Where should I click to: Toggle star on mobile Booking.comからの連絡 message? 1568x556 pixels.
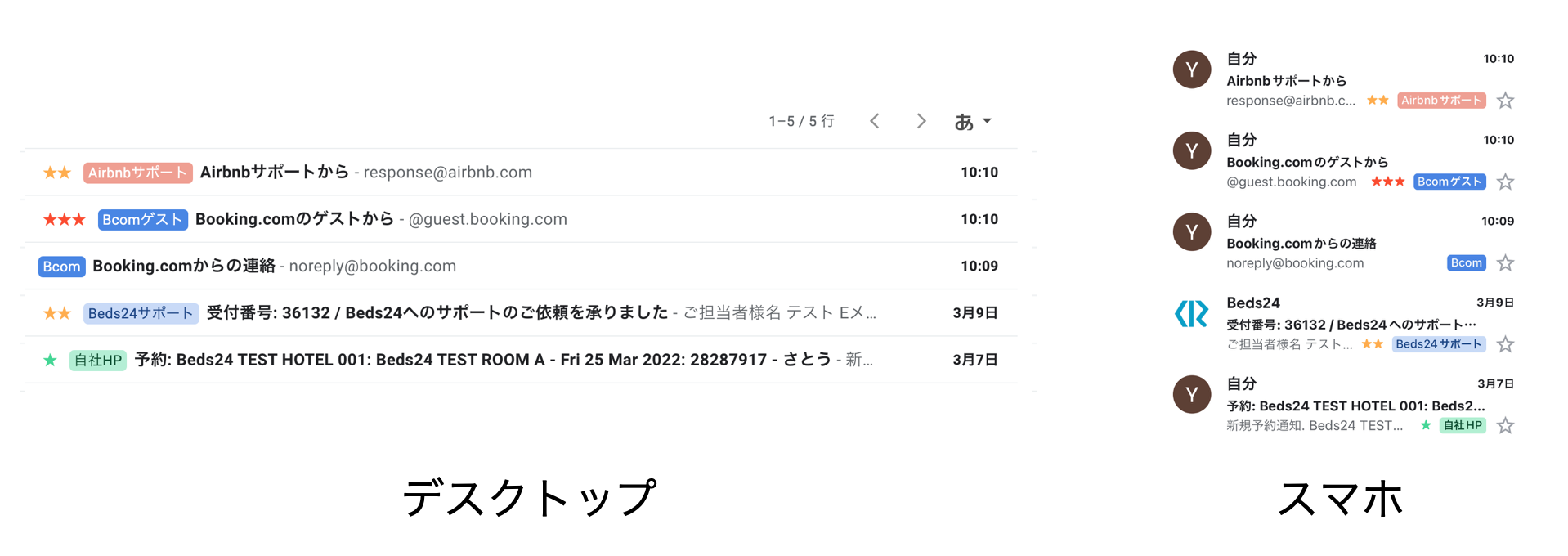pyautogui.click(x=1505, y=263)
